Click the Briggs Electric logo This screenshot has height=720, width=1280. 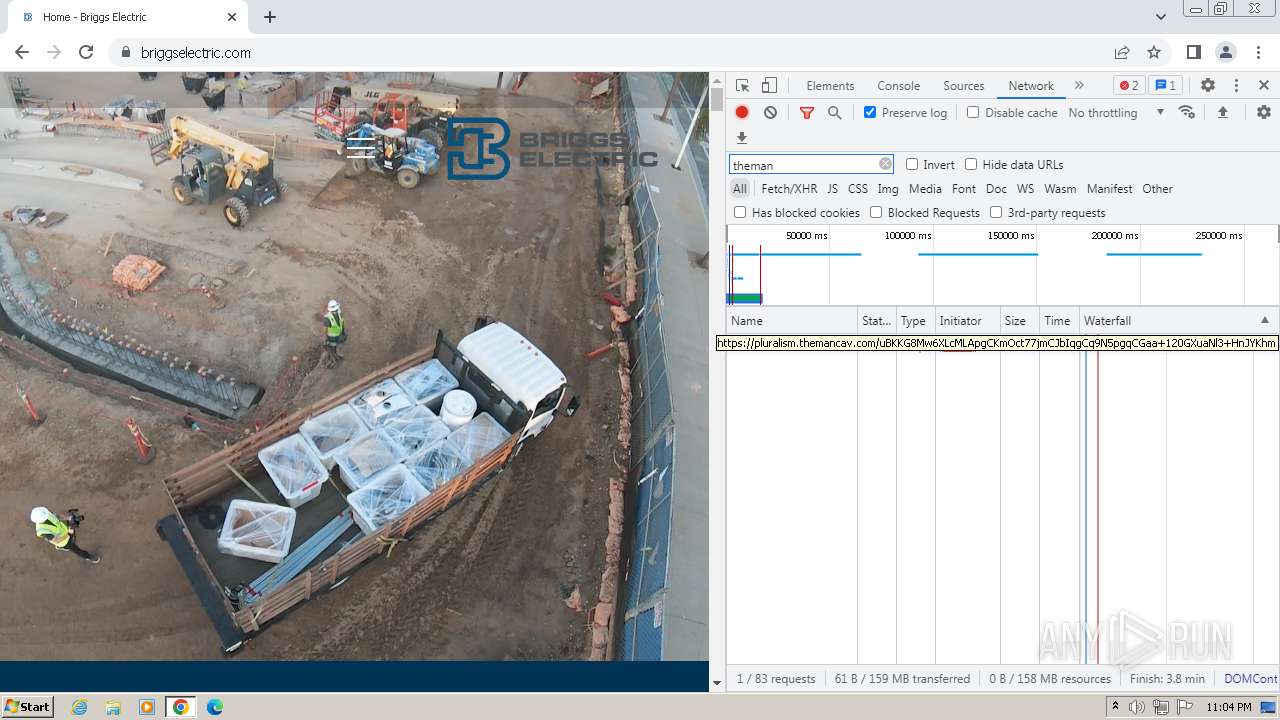point(552,149)
